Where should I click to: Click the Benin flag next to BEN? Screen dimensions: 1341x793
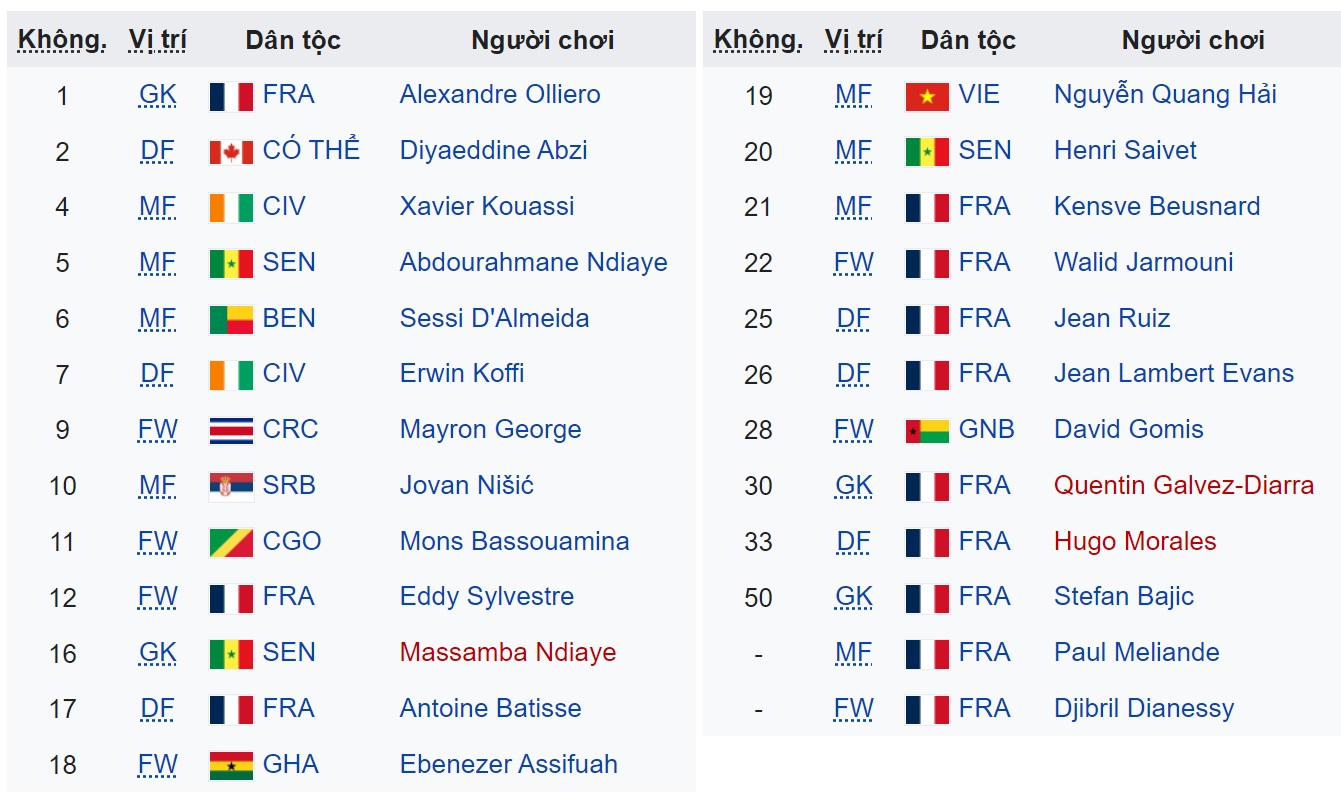pyautogui.click(x=231, y=320)
